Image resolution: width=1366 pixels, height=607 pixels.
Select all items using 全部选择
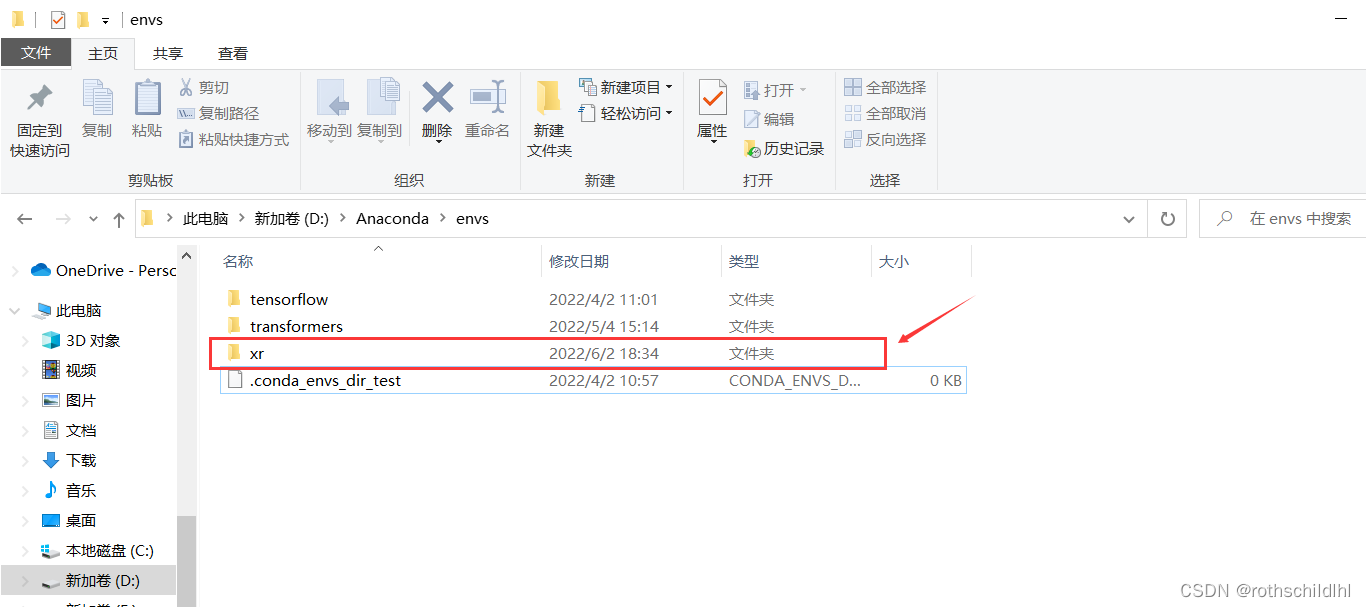pos(884,87)
